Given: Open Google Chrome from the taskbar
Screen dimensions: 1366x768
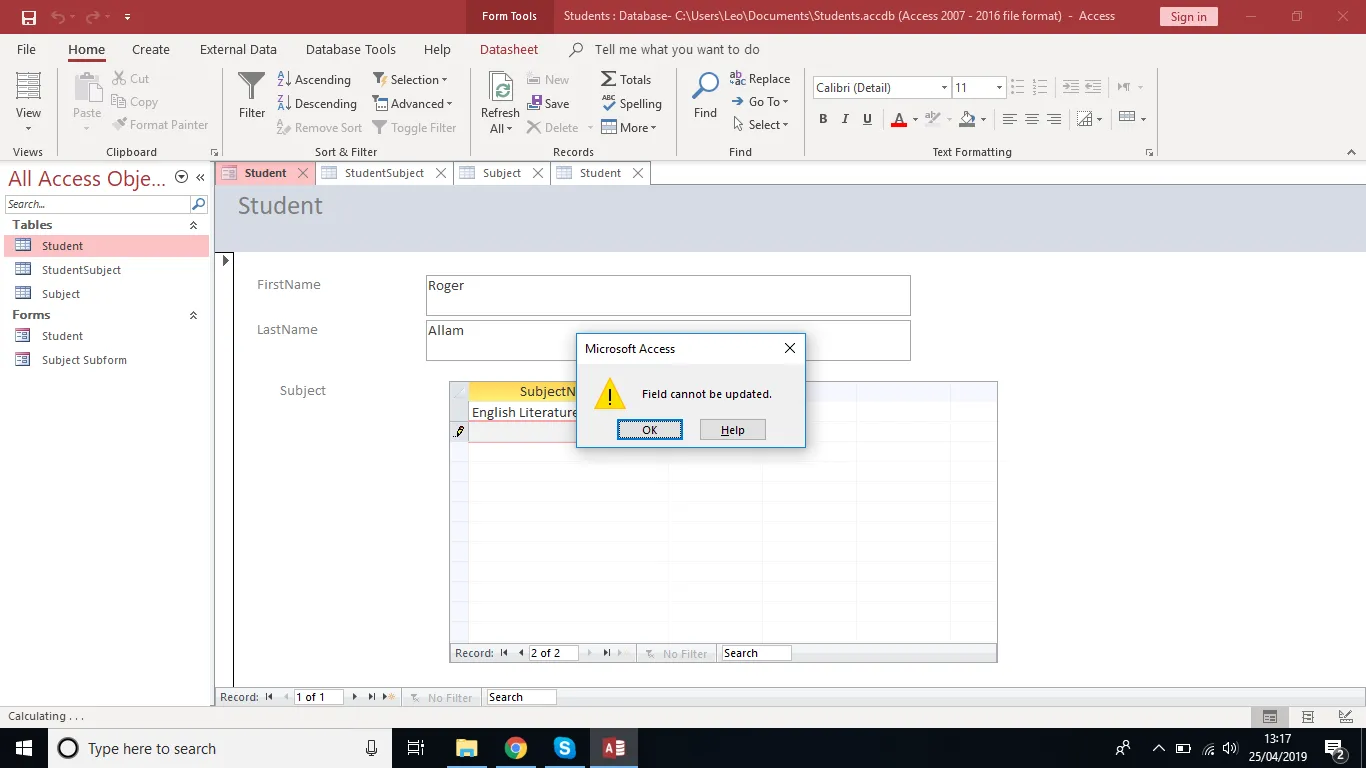Looking at the screenshot, I should coord(516,748).
